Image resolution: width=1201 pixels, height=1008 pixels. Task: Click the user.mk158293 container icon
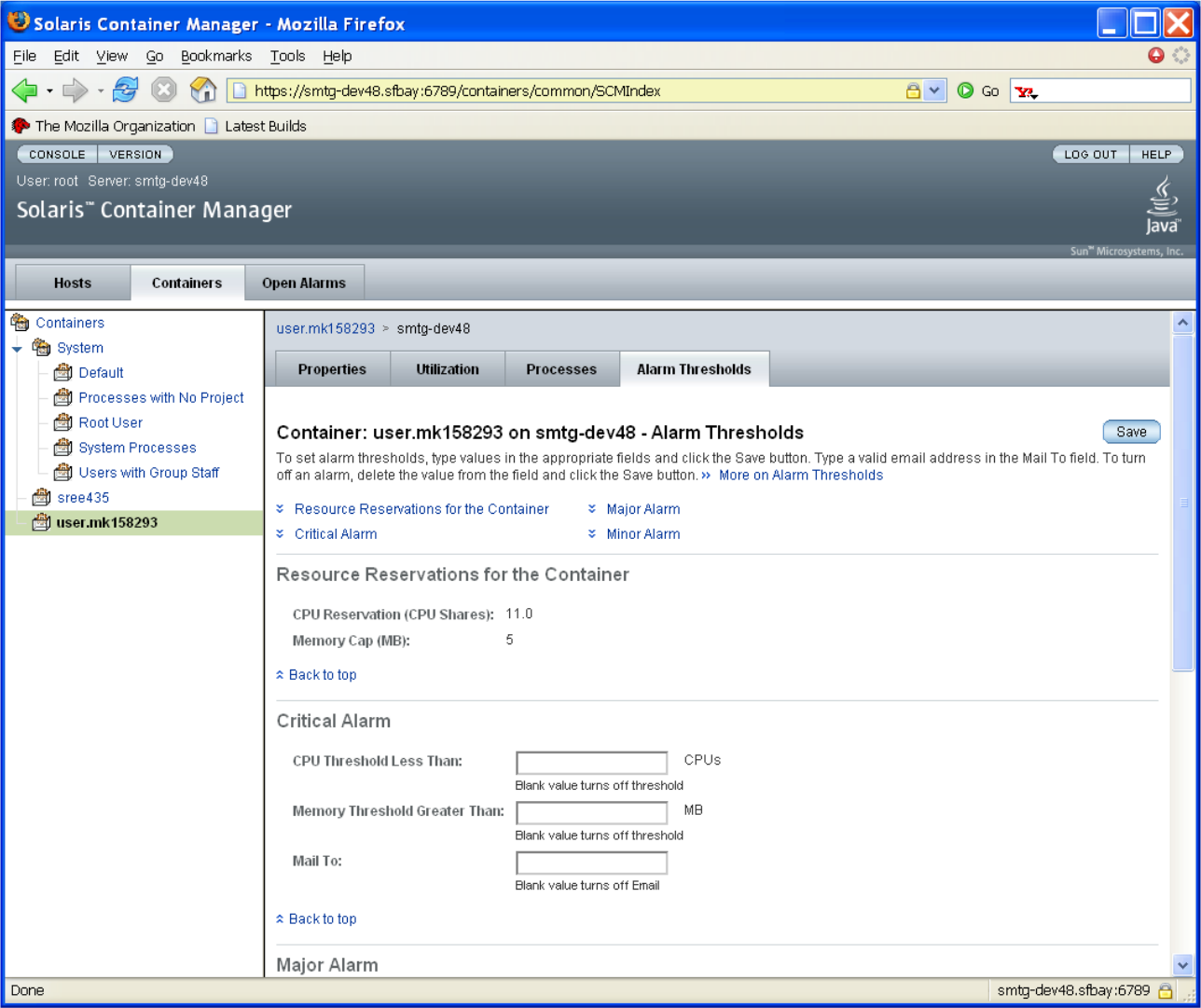pos(42,522)
